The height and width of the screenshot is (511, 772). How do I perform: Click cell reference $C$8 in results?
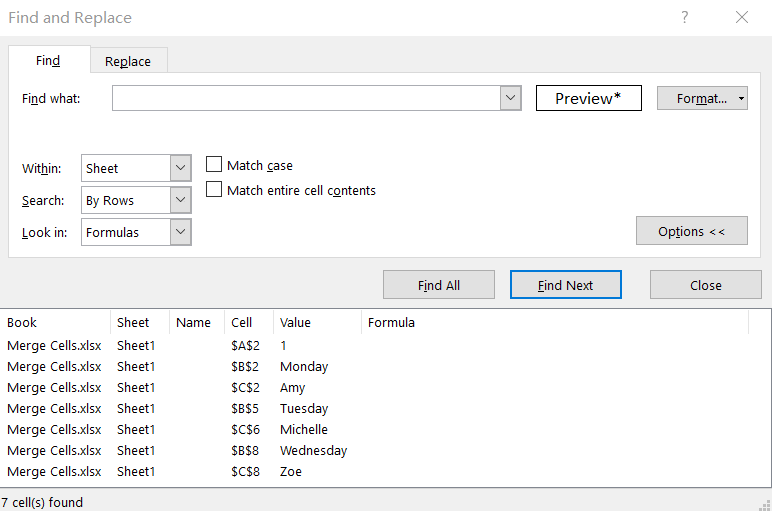245,472
